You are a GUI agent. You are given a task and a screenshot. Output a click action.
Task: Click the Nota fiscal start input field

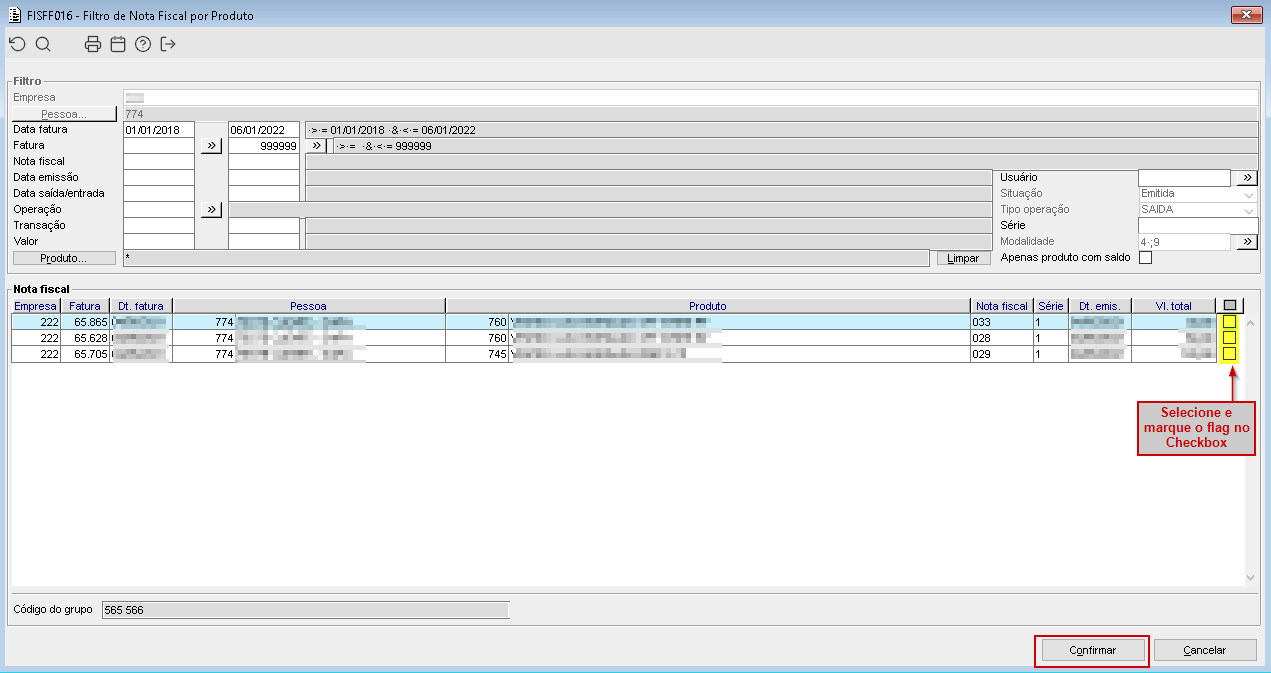(x=159, y=161)
